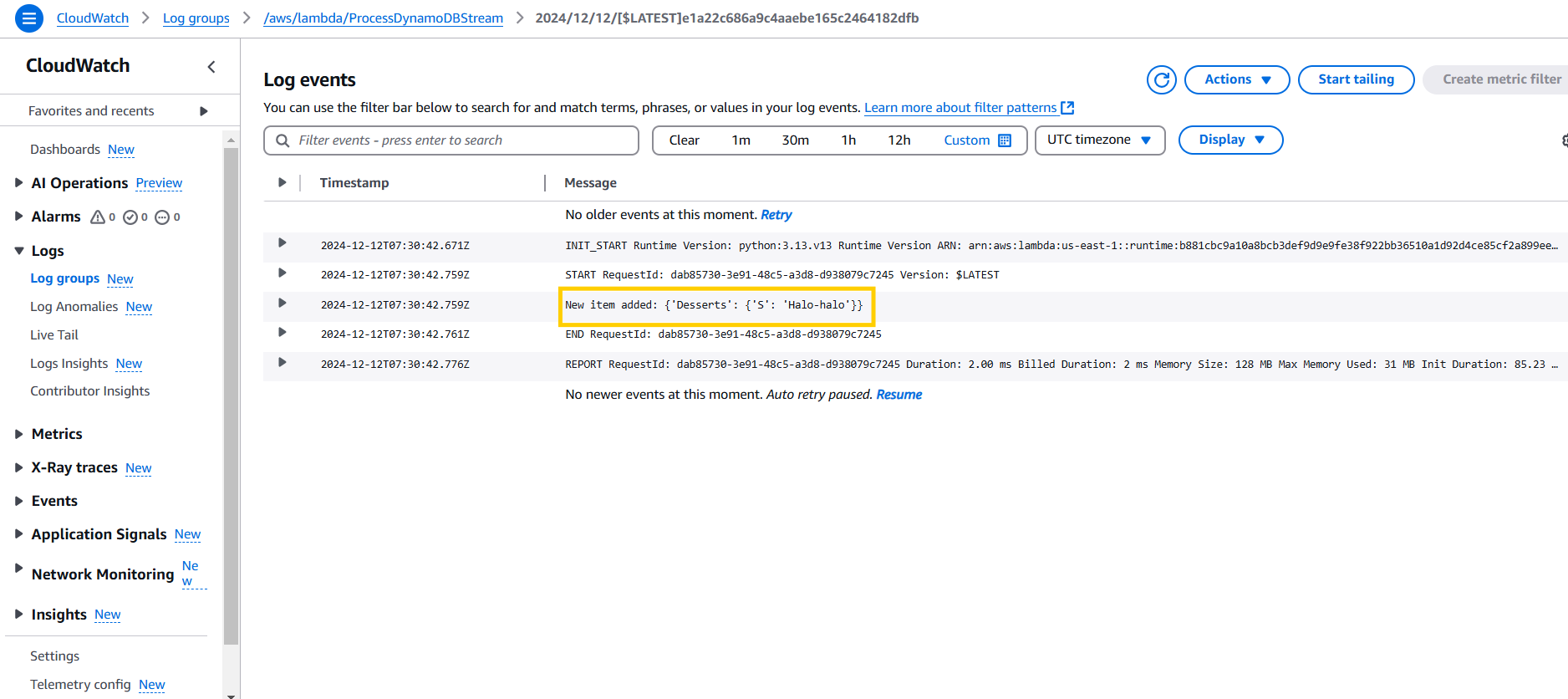
Task: Navigate to Log groups breadcrumb
Action: (x=196, y=18)
